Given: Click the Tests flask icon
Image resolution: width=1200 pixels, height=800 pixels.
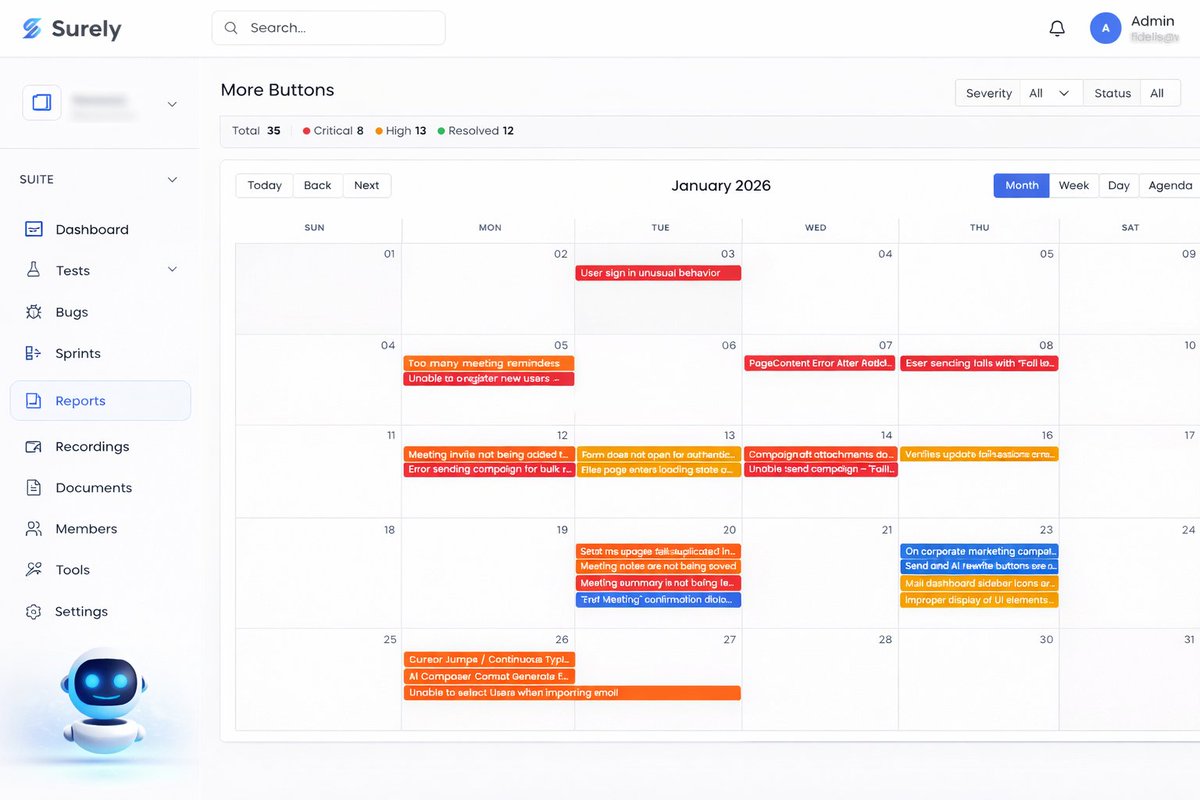Looking at the screenshot, I should point(34,270).
